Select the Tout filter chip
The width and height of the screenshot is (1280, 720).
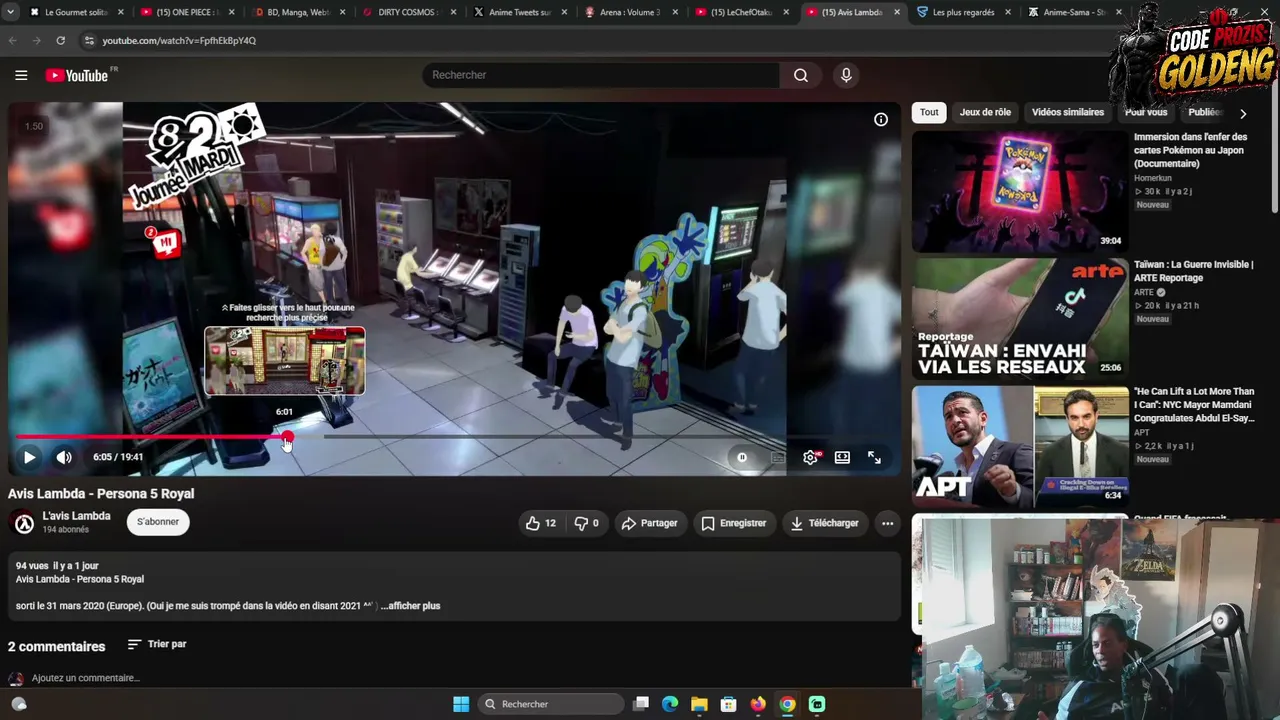(x=929, y=112)
